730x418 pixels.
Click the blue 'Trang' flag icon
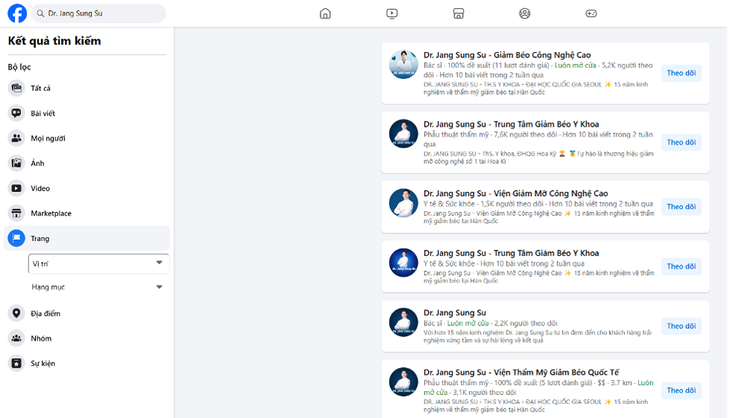[x=16, y=238]
